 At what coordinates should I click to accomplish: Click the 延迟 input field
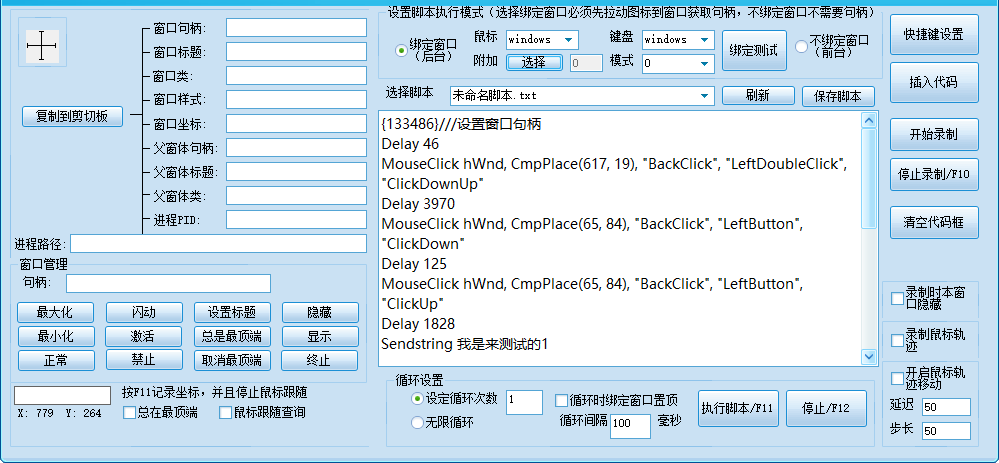[x=946, y=407]
